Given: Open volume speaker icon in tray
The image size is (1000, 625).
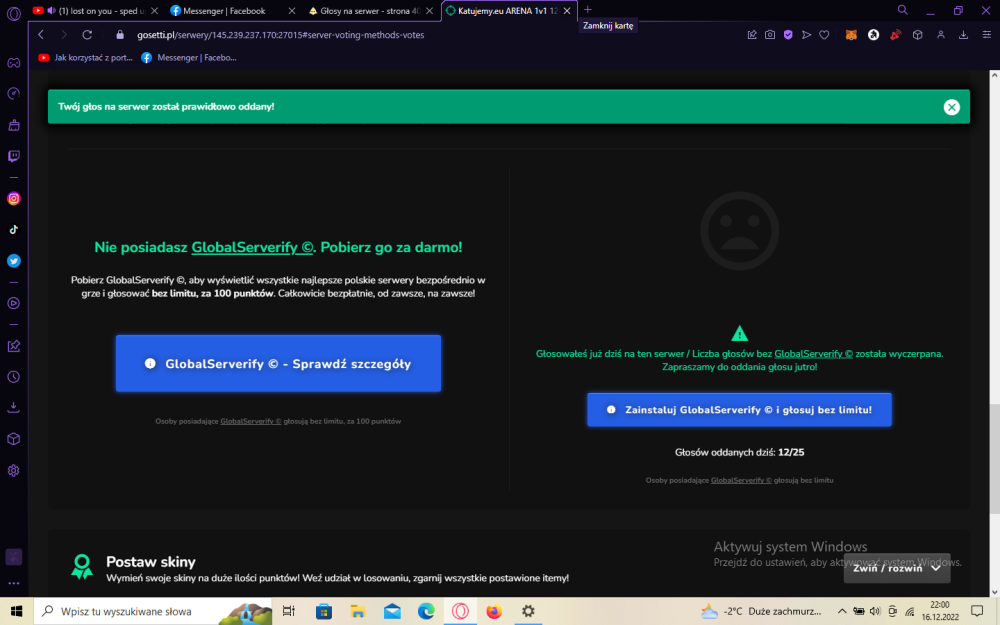Looking at the screenshot, I should [x=875, y=611].
